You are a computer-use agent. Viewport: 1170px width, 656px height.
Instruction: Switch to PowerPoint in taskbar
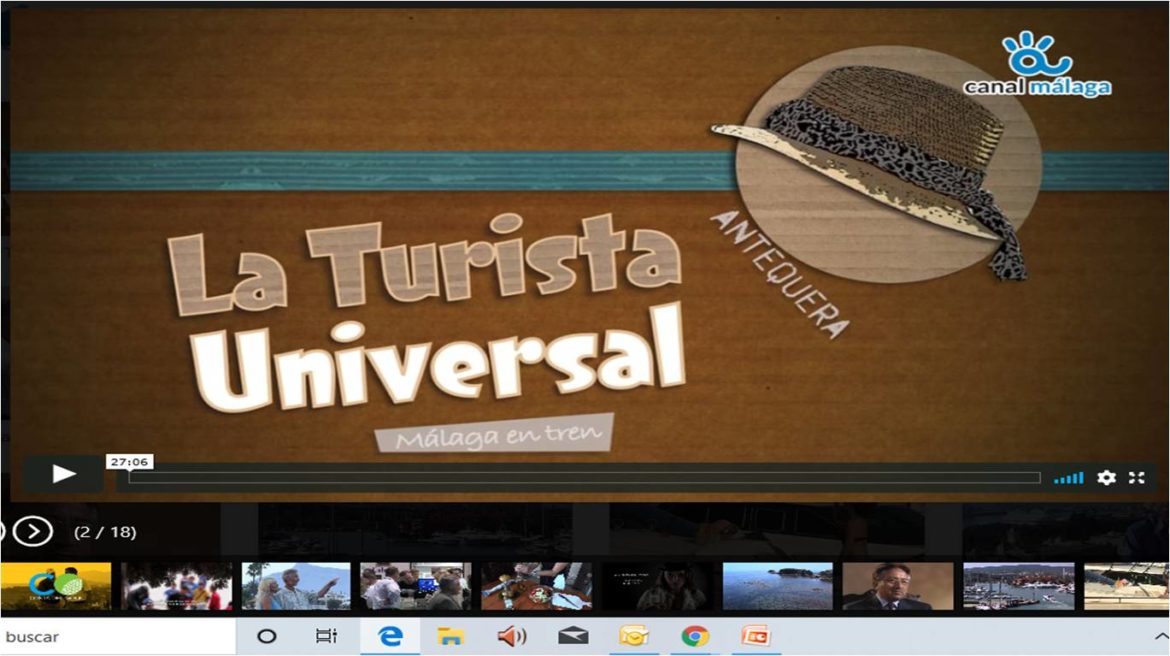pos(755,637)
